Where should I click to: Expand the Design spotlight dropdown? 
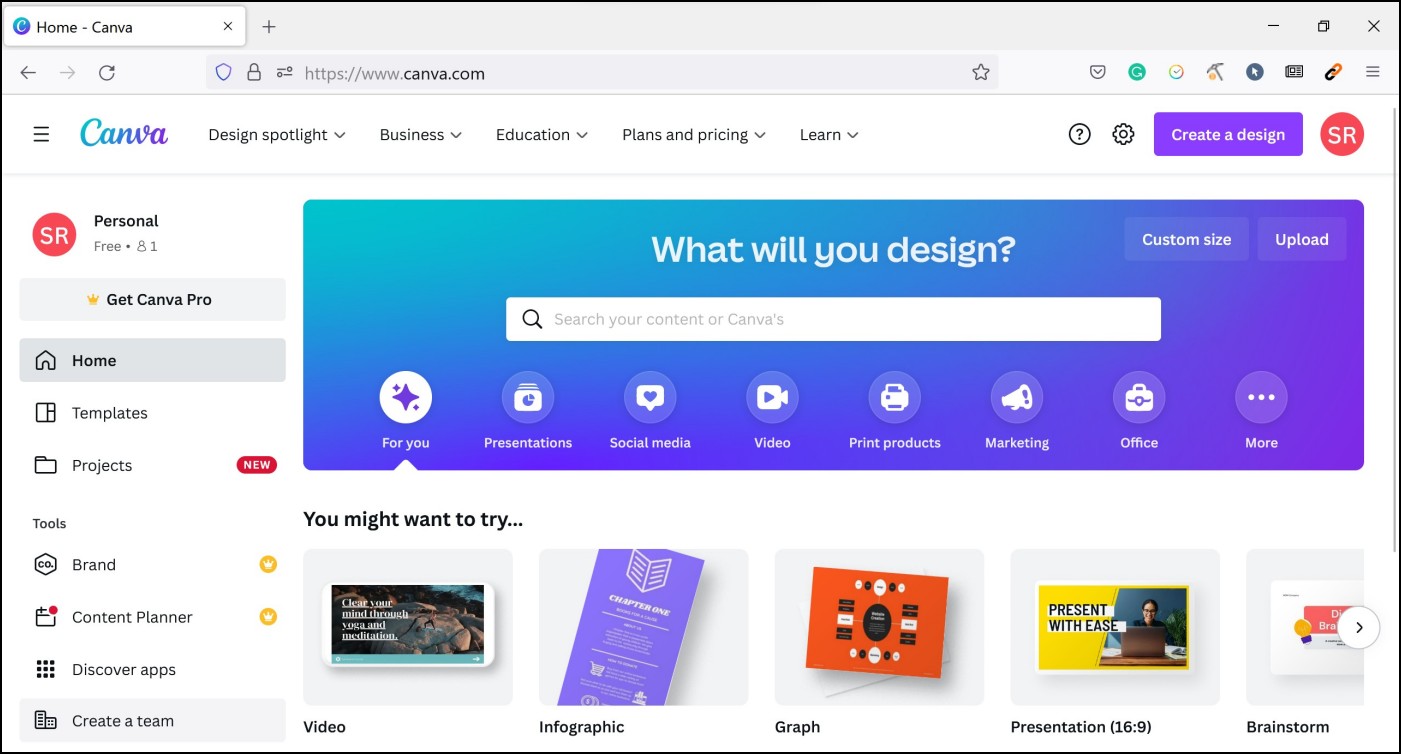pos(277,134)
